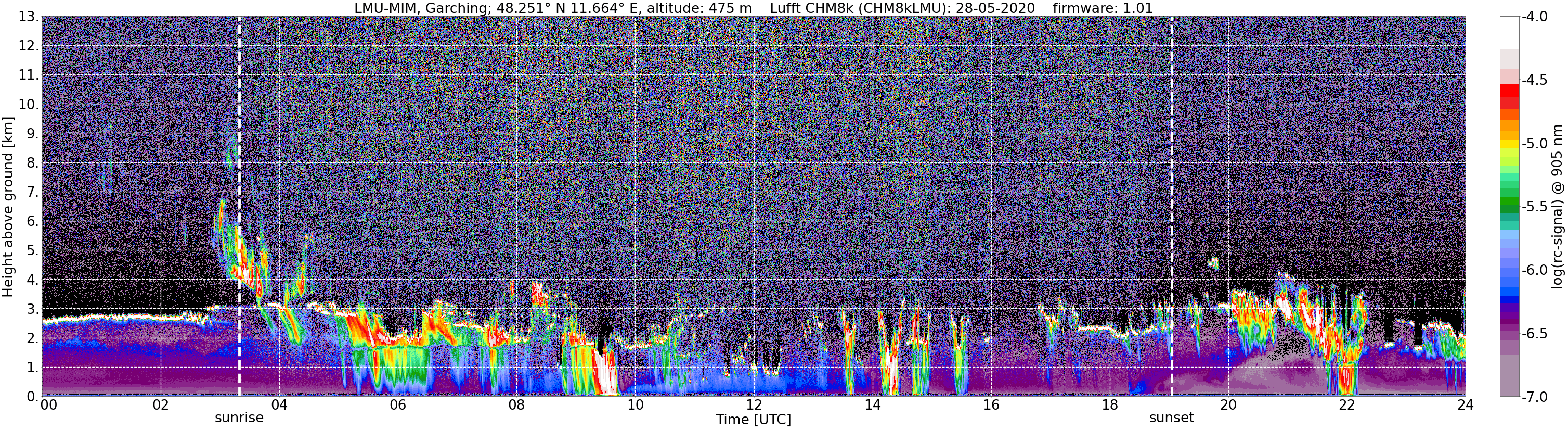Select the white dashed sunset marker line
The height and width of the screenshot is (430, 1568).
[1172, 207]
